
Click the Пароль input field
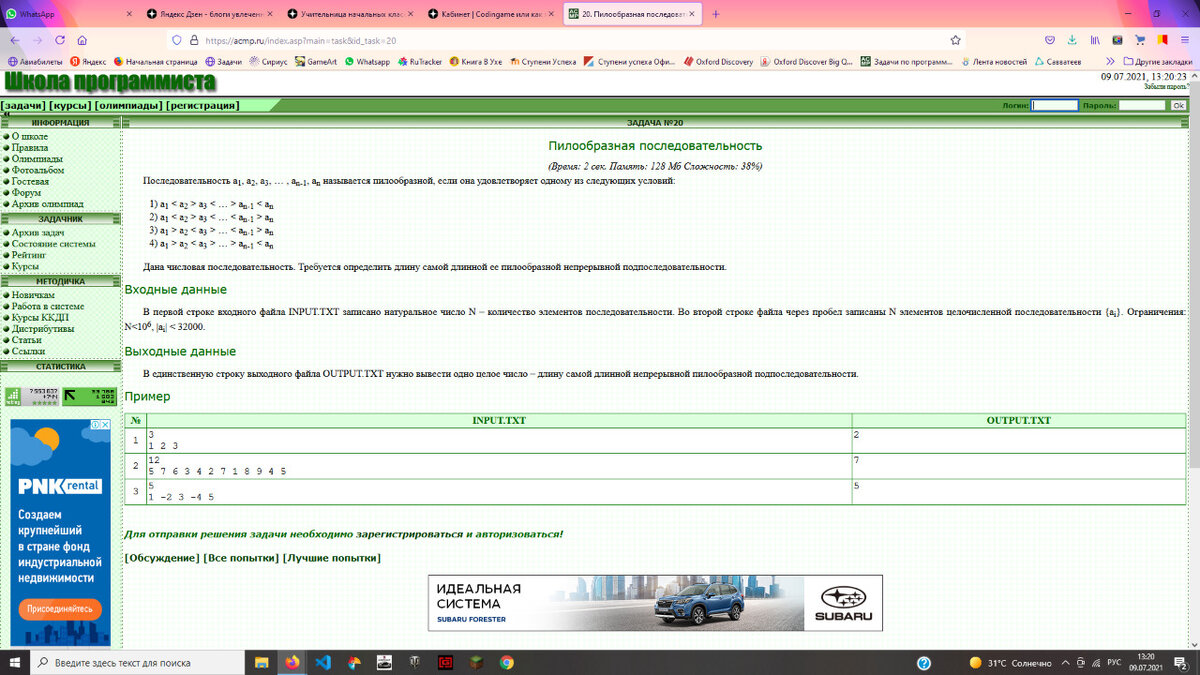(1142, 105)
